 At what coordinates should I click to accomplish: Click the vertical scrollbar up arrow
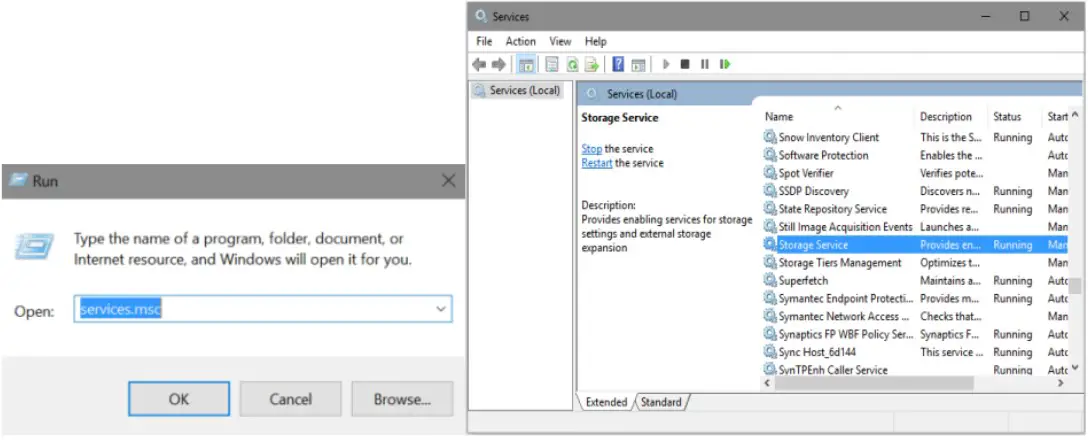pos(1075,115)
